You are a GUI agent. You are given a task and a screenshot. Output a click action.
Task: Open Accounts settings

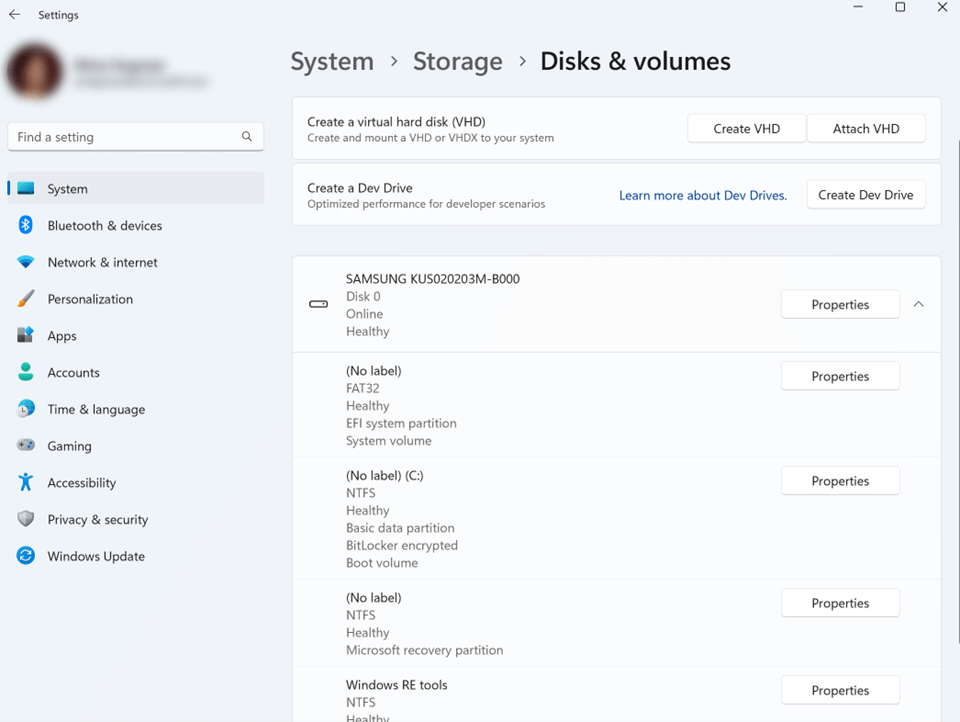[74, 372]
